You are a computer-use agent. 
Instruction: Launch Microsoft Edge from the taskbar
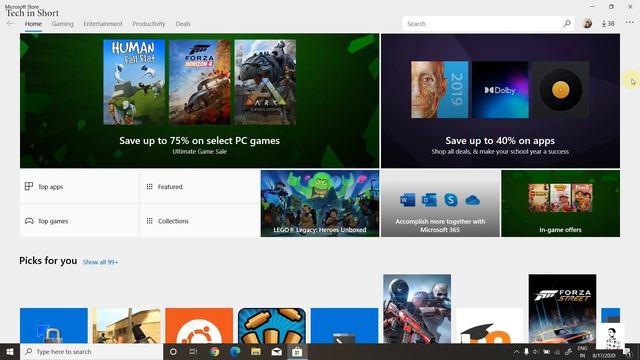coord(235,352)
